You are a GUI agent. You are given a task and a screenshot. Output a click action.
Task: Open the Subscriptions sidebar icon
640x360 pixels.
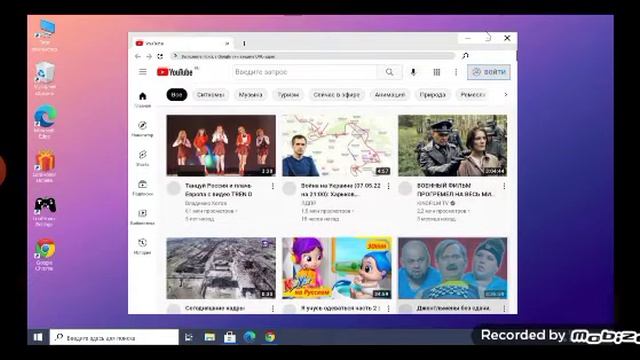[x=142, y=187]
